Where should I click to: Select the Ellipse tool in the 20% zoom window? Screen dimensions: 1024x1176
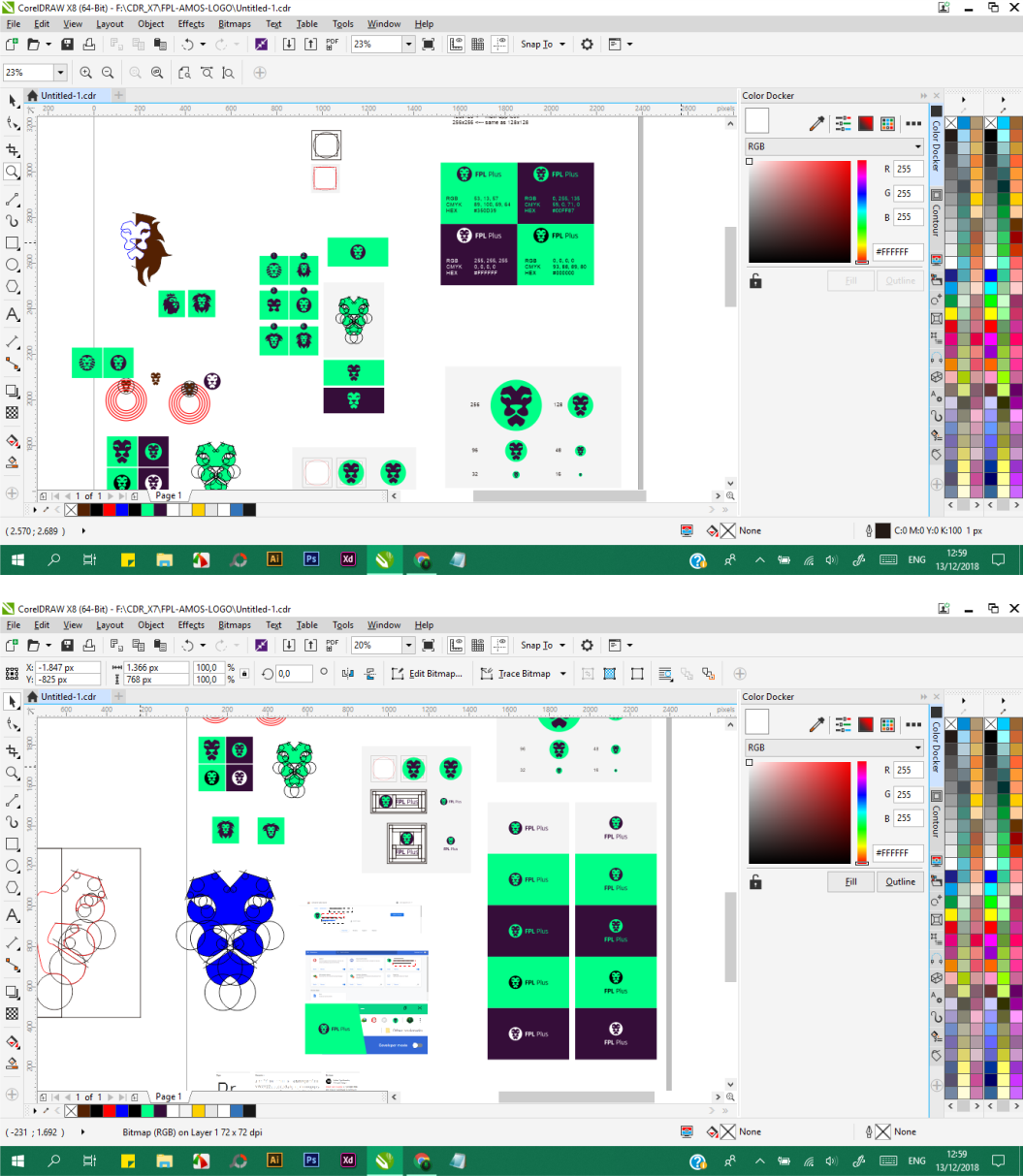(13, 866)
